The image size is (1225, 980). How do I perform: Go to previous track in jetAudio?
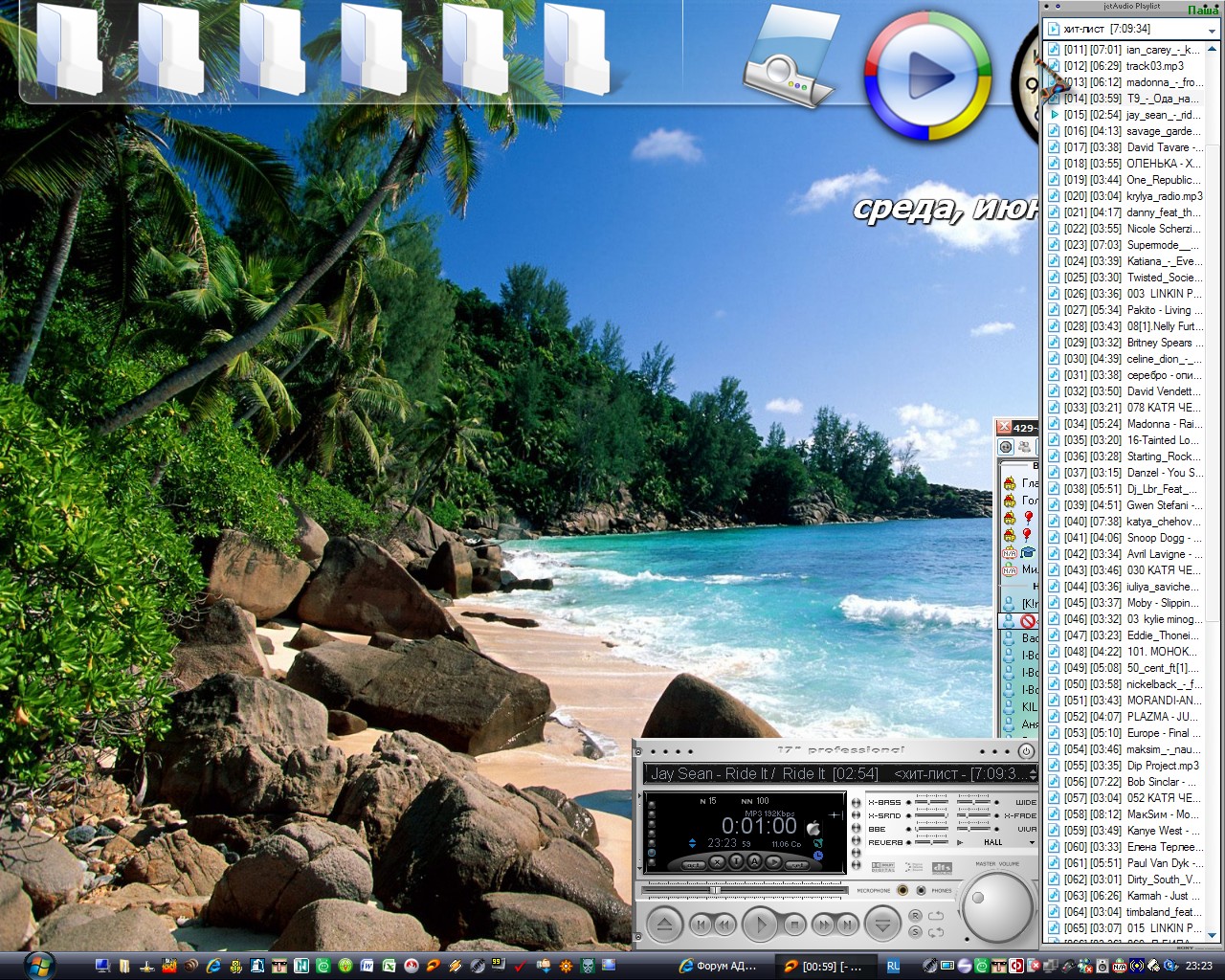[x=701, y=924]
